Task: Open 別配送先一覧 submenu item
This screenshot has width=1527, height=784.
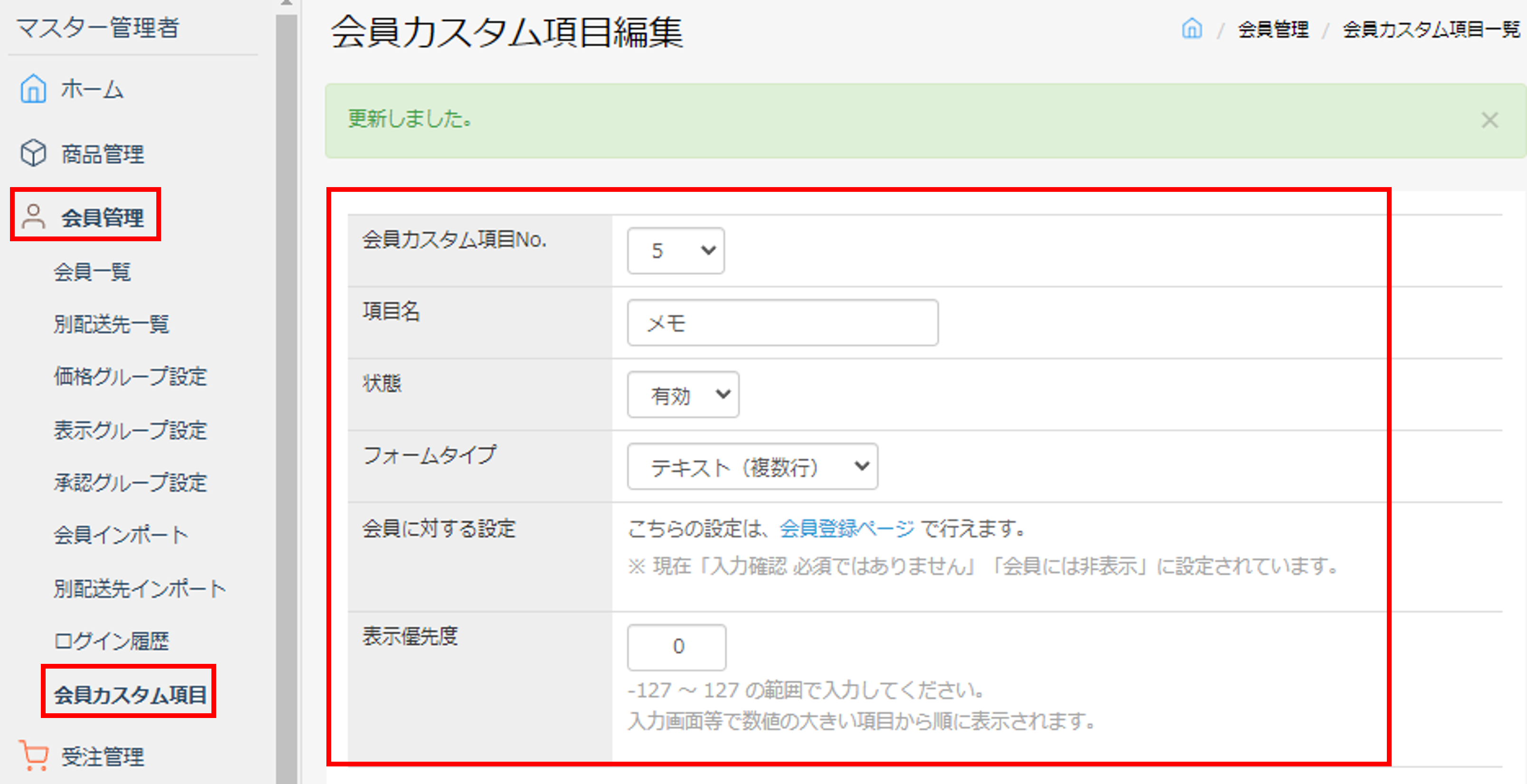Action: pyautogui.click(x=112, y=324)
